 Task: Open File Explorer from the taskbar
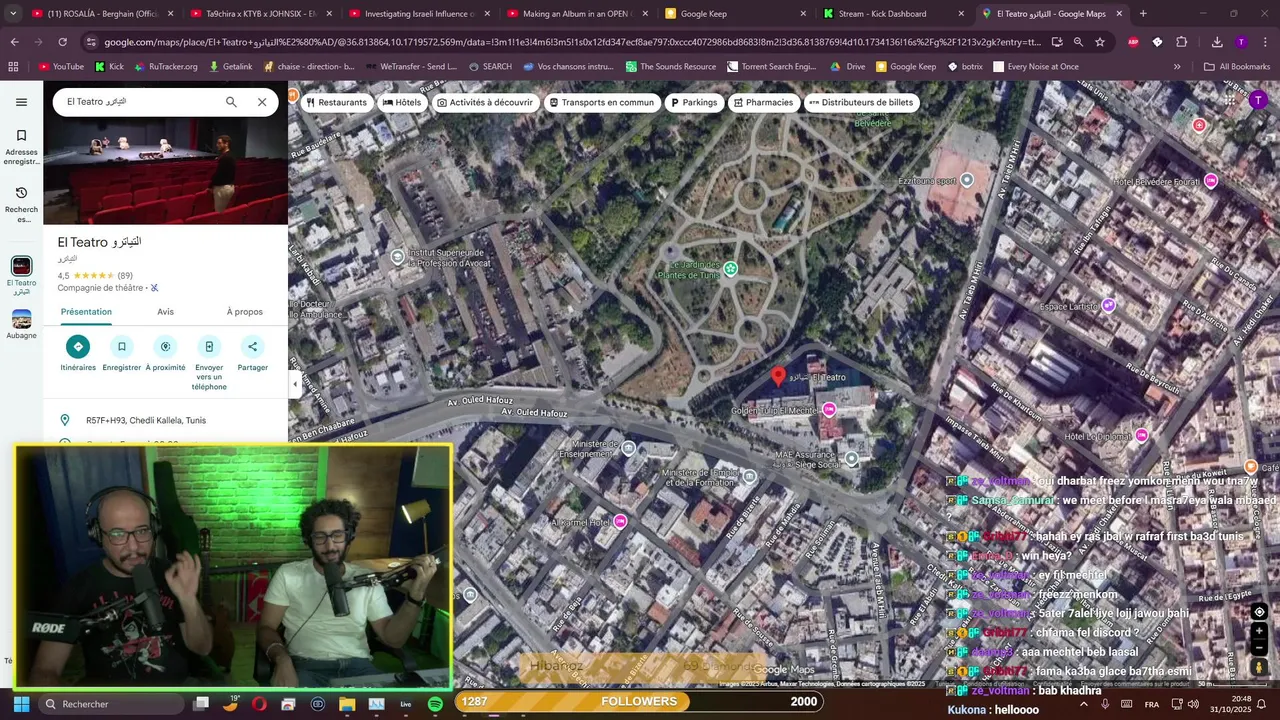click(x=347, y=704)
